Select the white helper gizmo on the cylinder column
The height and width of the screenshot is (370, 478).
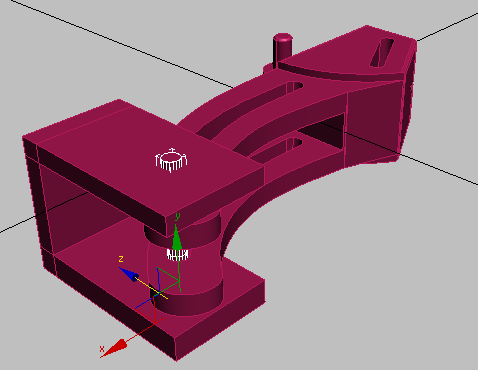tap(178, 255)
